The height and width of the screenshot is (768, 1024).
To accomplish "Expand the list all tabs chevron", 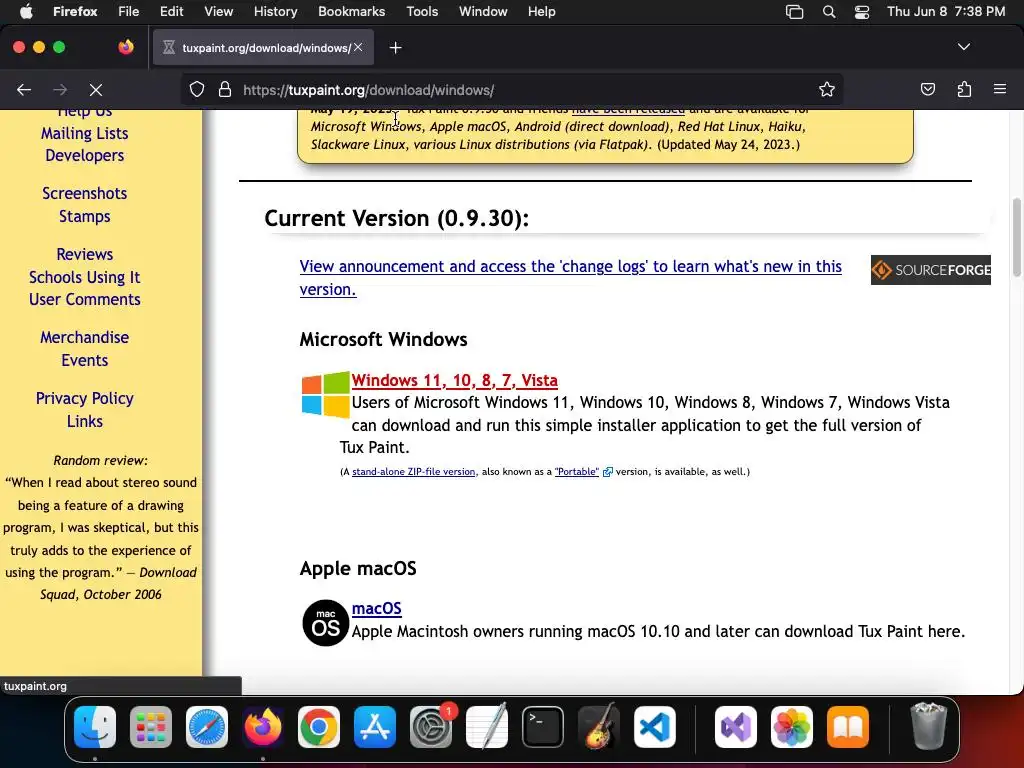I will coord(964,47).
